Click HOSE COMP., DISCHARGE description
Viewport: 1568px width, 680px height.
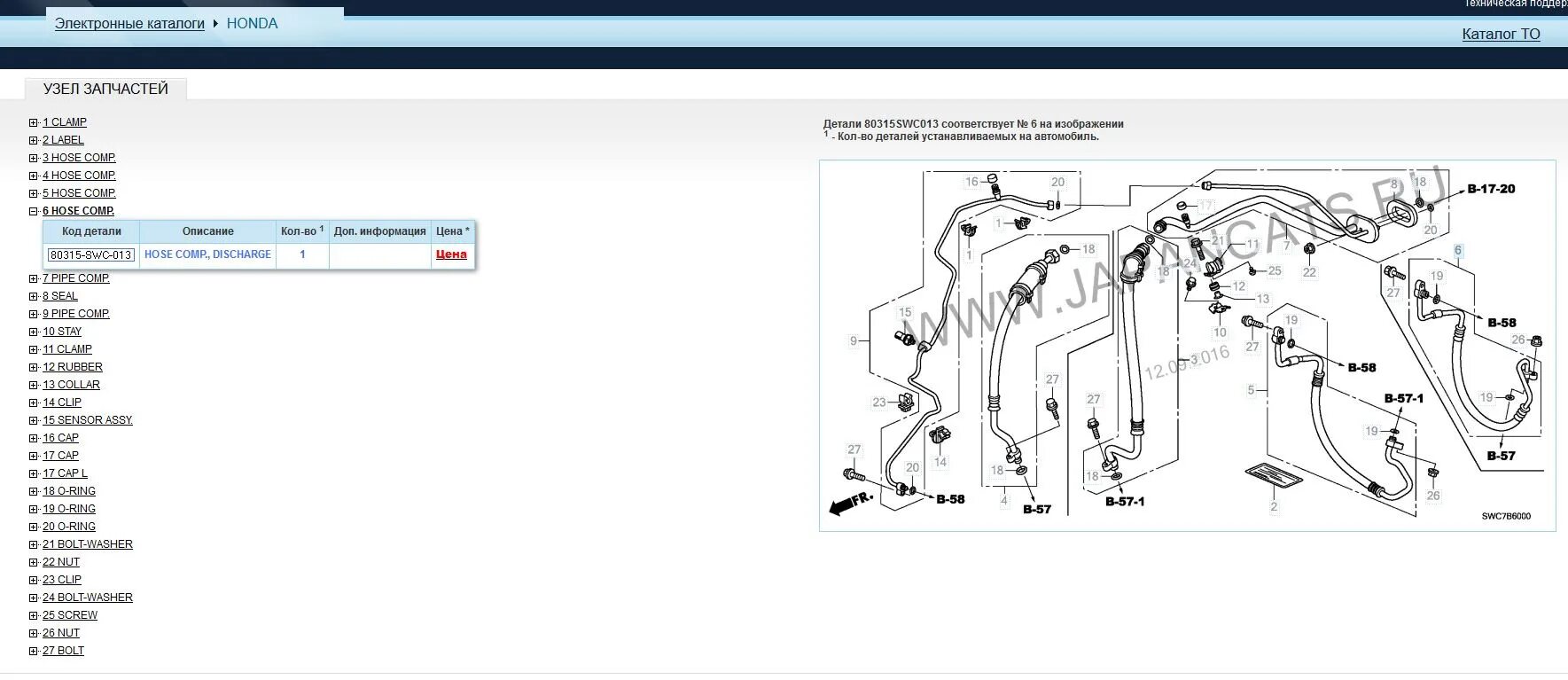[207, 254]
